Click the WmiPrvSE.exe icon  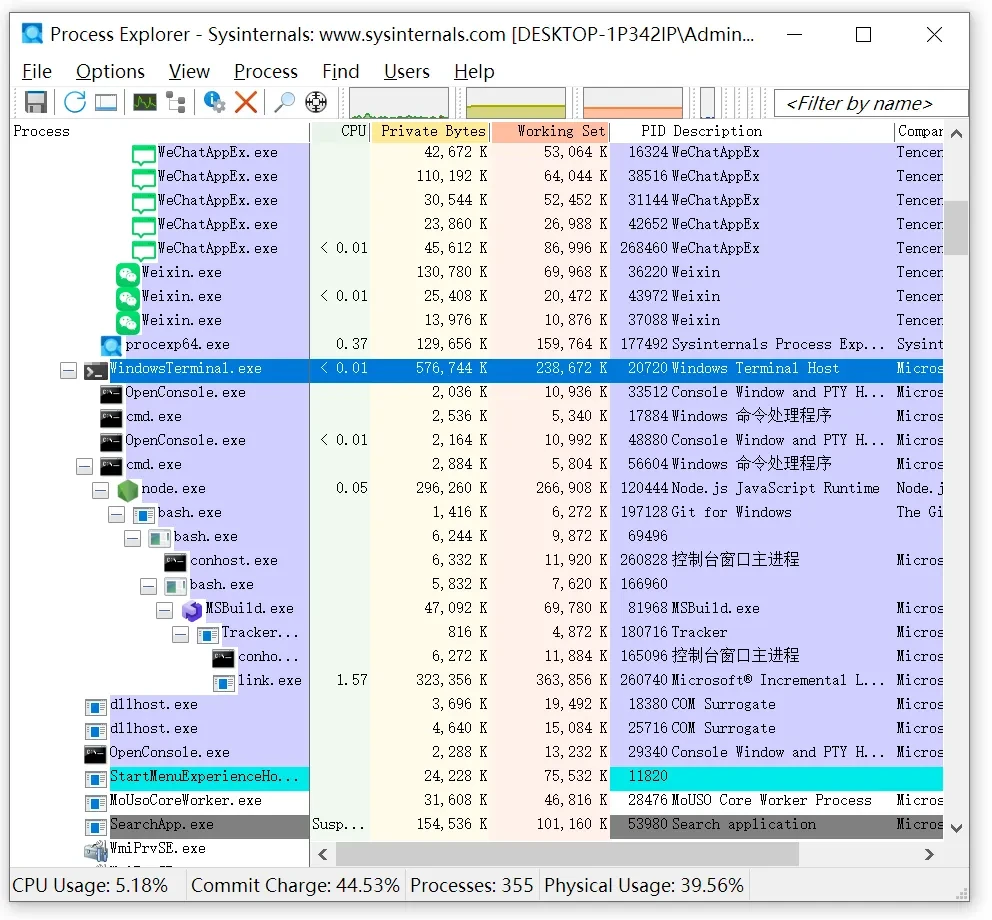(x=96, y=850)
